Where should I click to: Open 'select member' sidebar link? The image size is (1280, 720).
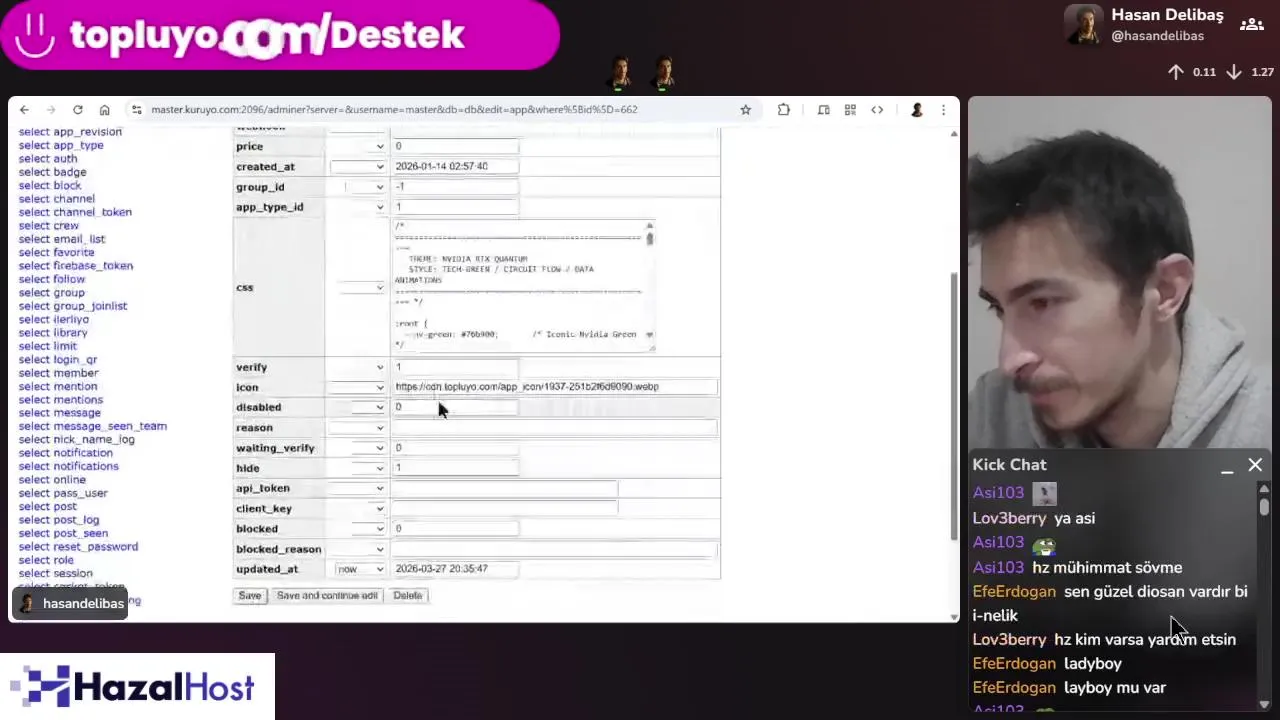[58, 373]
